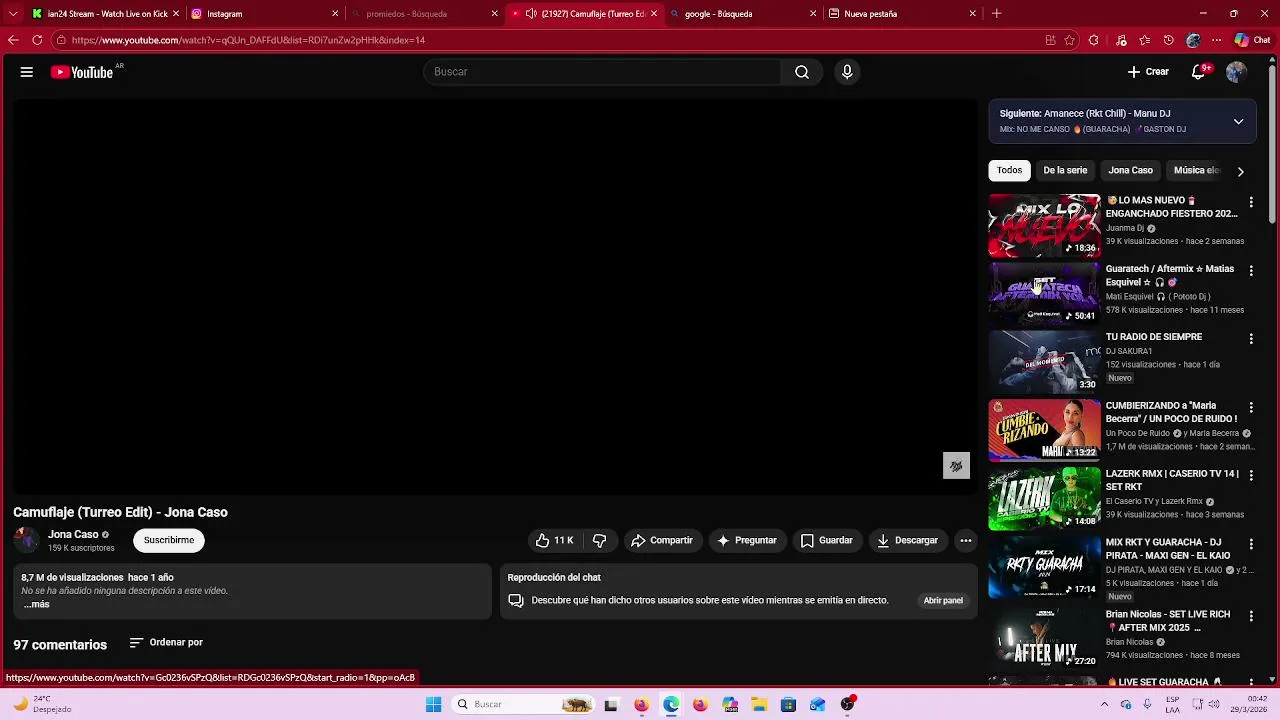The width and height of the screenshot is (1280, 720).
Task: Go to YouTube home via logo
Action: click(82, 72)
